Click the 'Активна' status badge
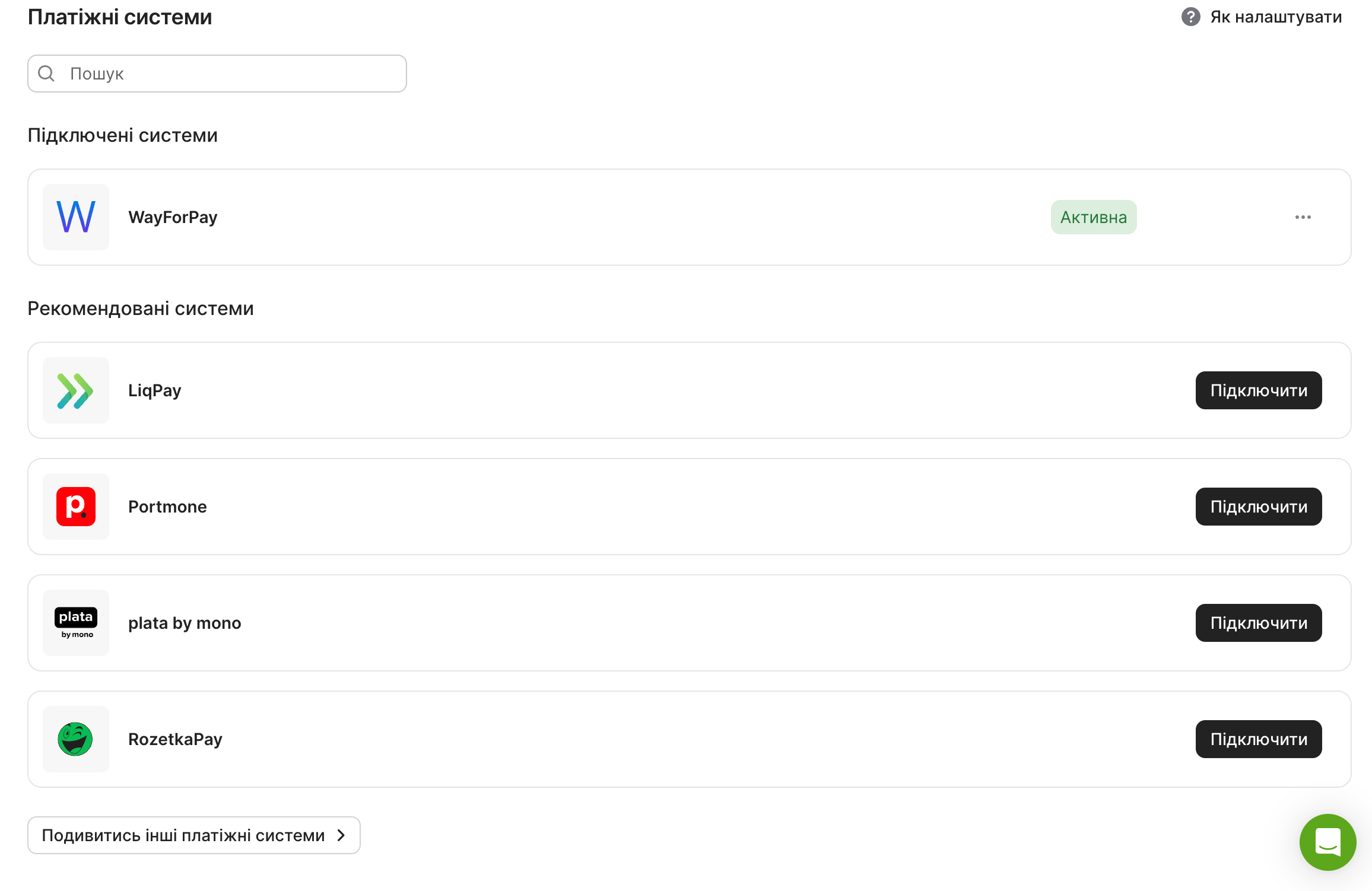Viewport: 1372px width, 891px height. coord(1094,217)
